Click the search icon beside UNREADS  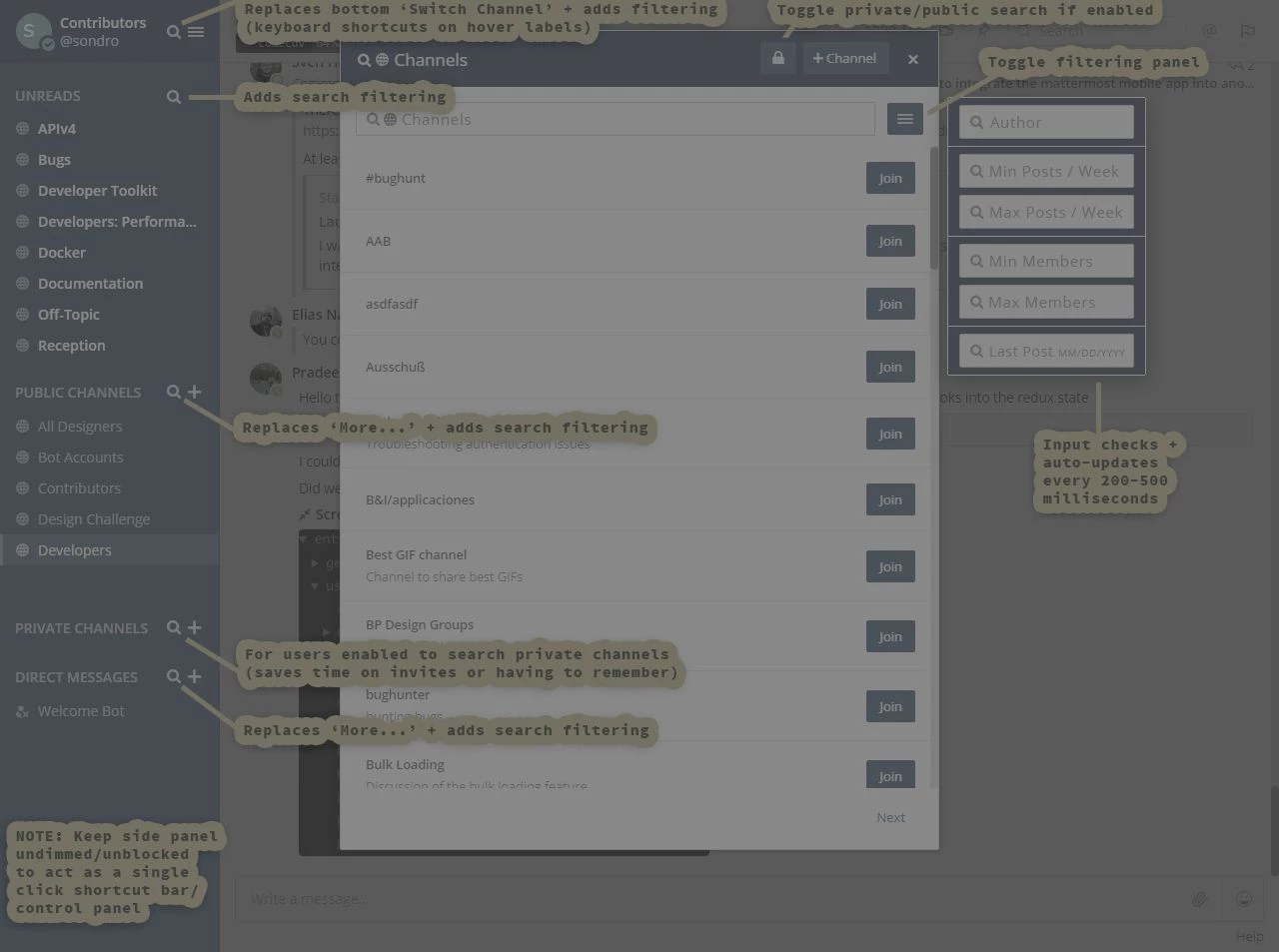click(x=174, y=97)
